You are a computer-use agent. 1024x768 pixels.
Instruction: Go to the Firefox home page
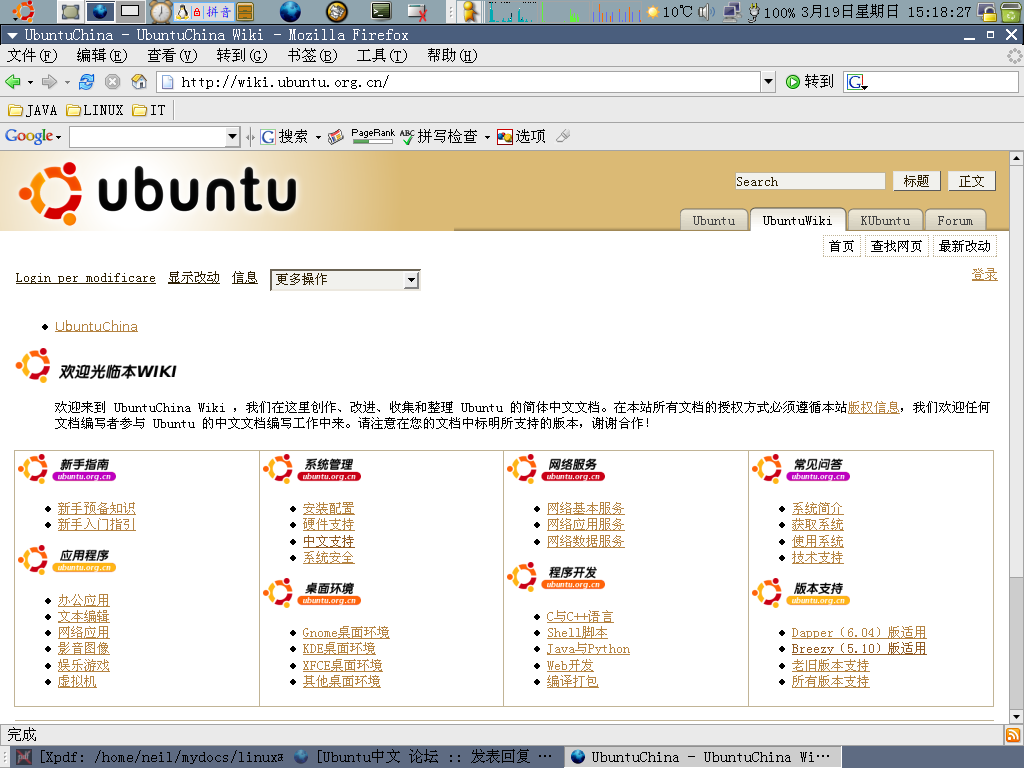[x=139, y=82]
